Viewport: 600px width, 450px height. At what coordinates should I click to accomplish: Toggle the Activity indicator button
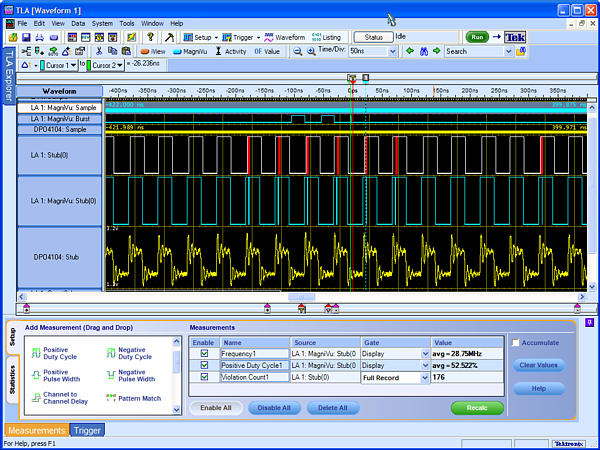231,51
